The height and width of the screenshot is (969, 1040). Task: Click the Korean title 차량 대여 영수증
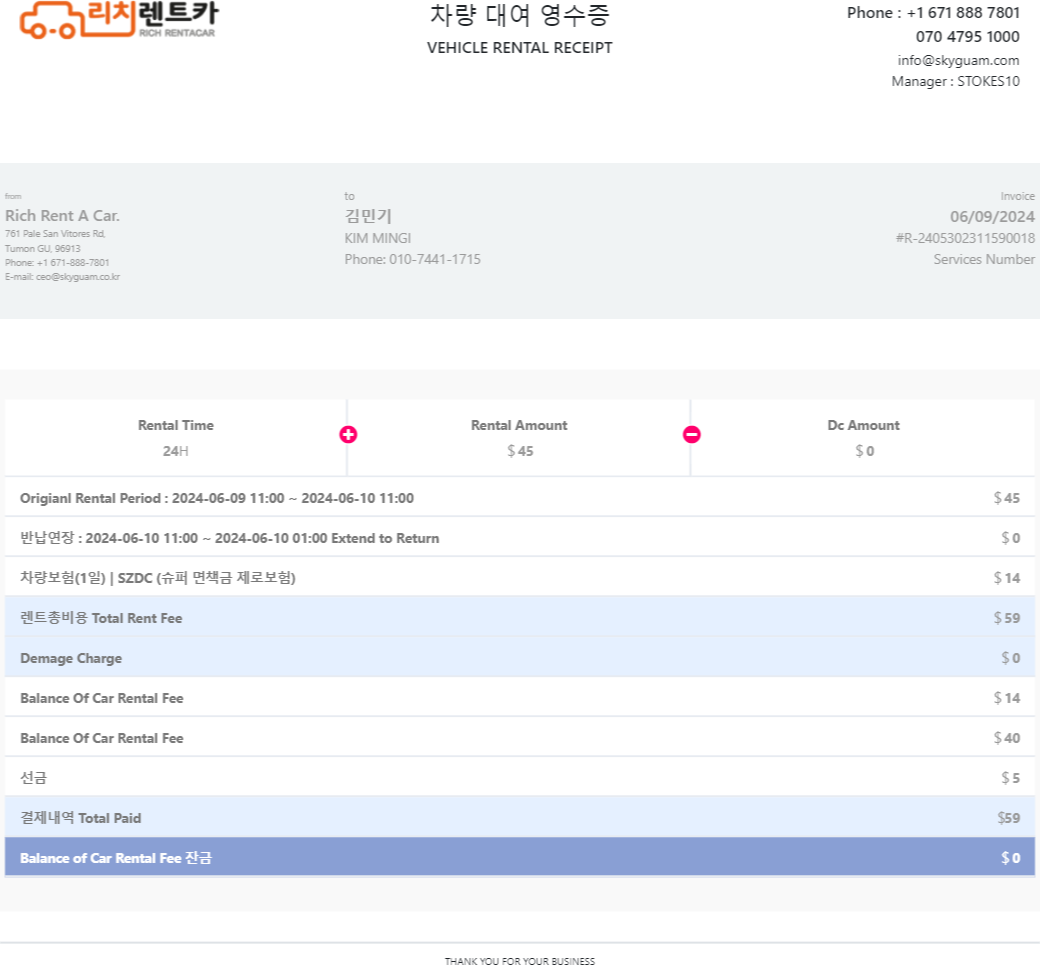coord(519,15)
